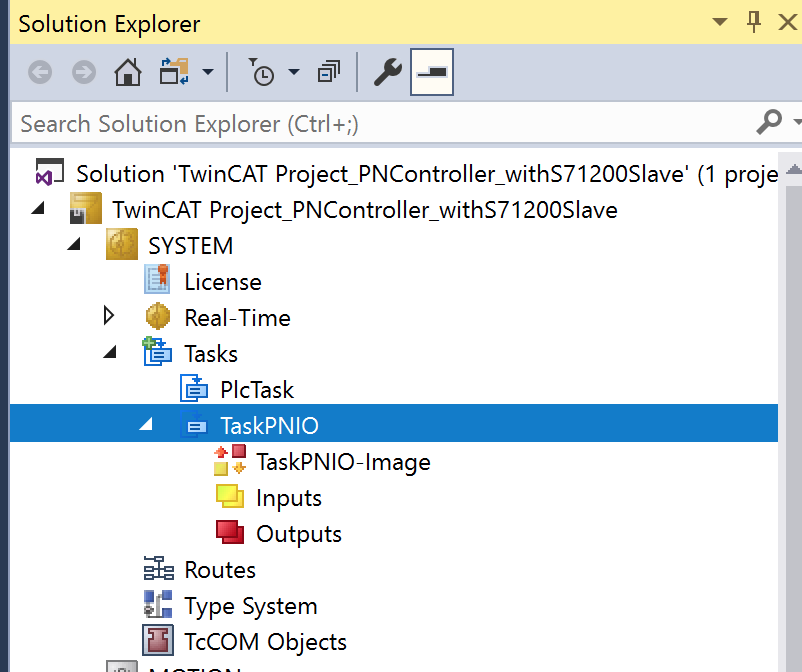Select the Outputs item
This screenshot has width=802, height=672.
299,534
